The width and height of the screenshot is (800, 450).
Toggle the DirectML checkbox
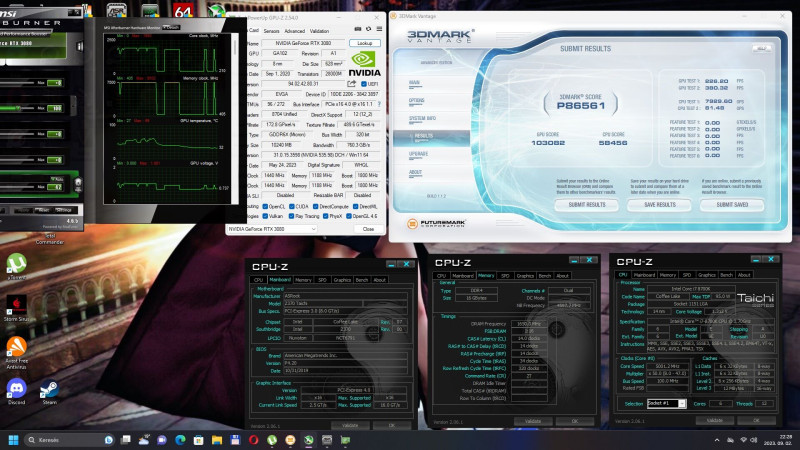click(x=355, y=207)
